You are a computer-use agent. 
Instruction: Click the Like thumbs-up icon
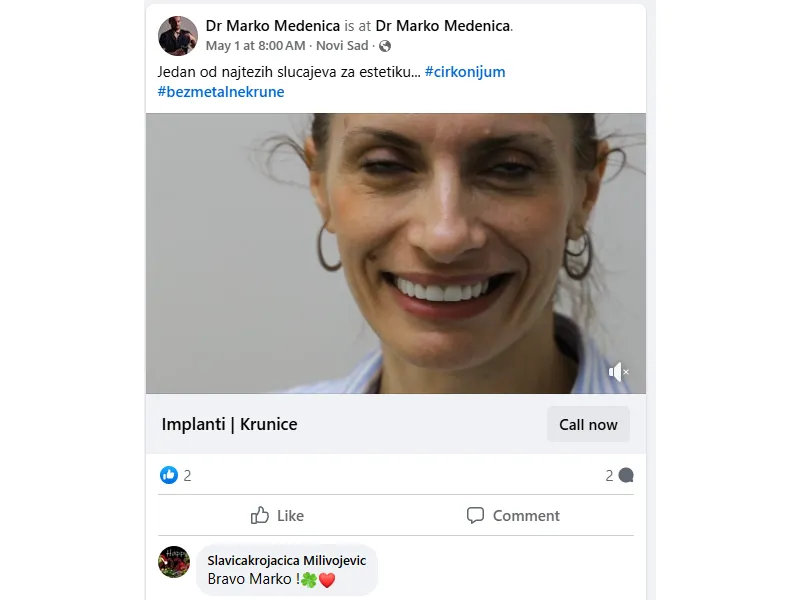coord(258,515)
